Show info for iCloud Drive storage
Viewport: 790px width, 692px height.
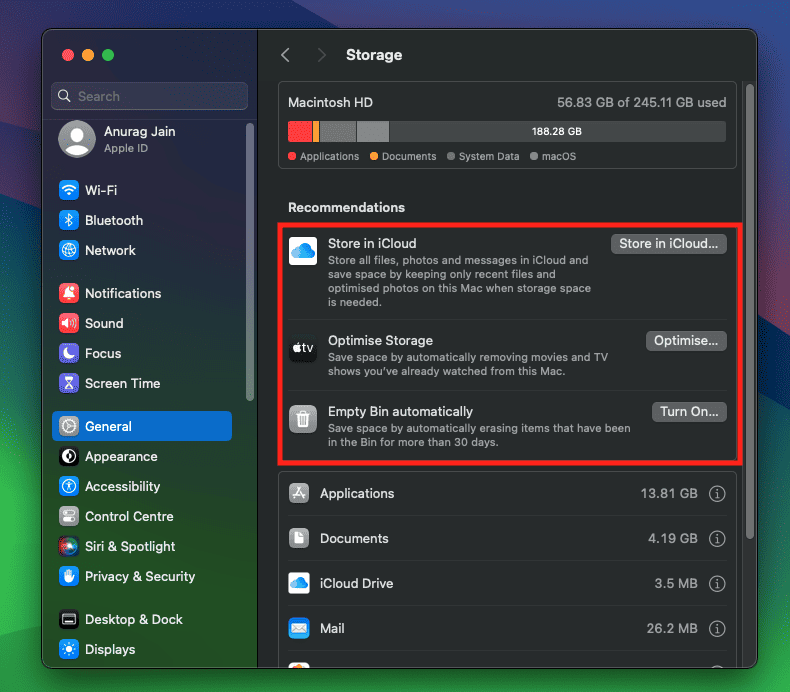coord(717,584)
